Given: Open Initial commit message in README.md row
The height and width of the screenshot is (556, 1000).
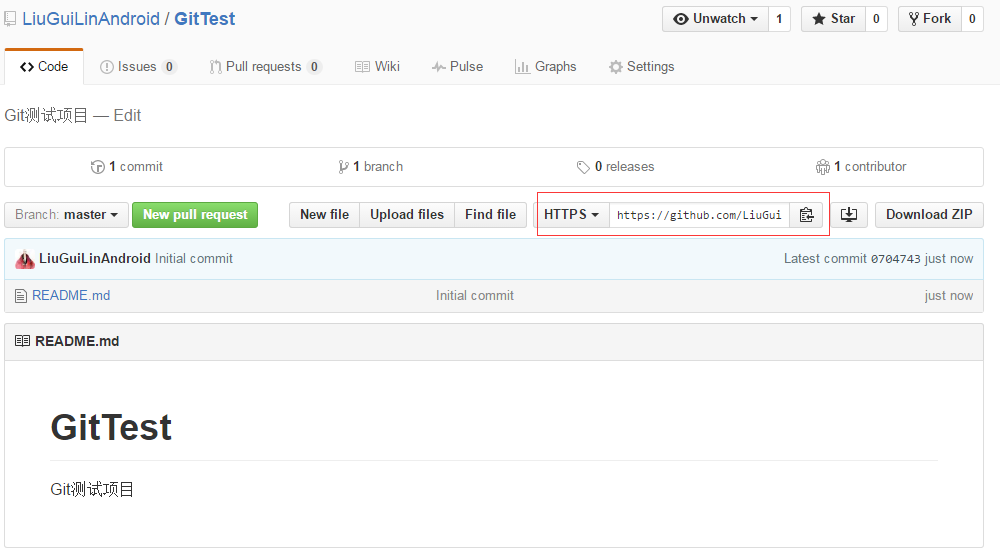Looking at the screenshot, I should tap(475, 296).
